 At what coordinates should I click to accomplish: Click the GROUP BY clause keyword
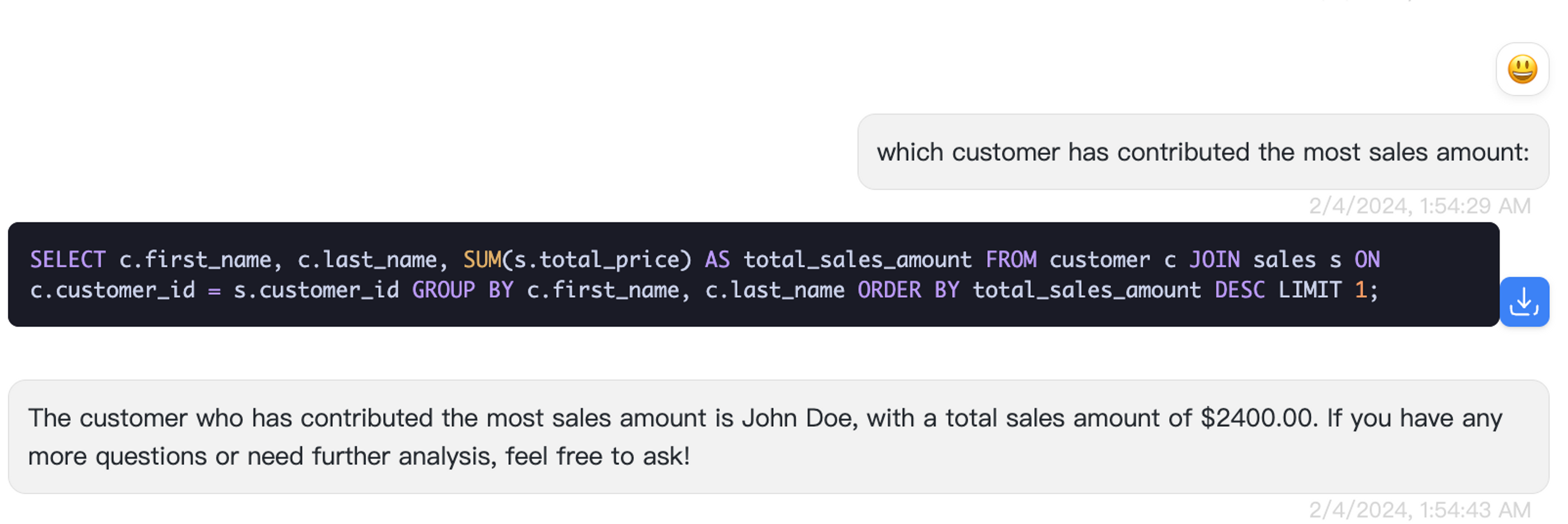pos(463,290)
